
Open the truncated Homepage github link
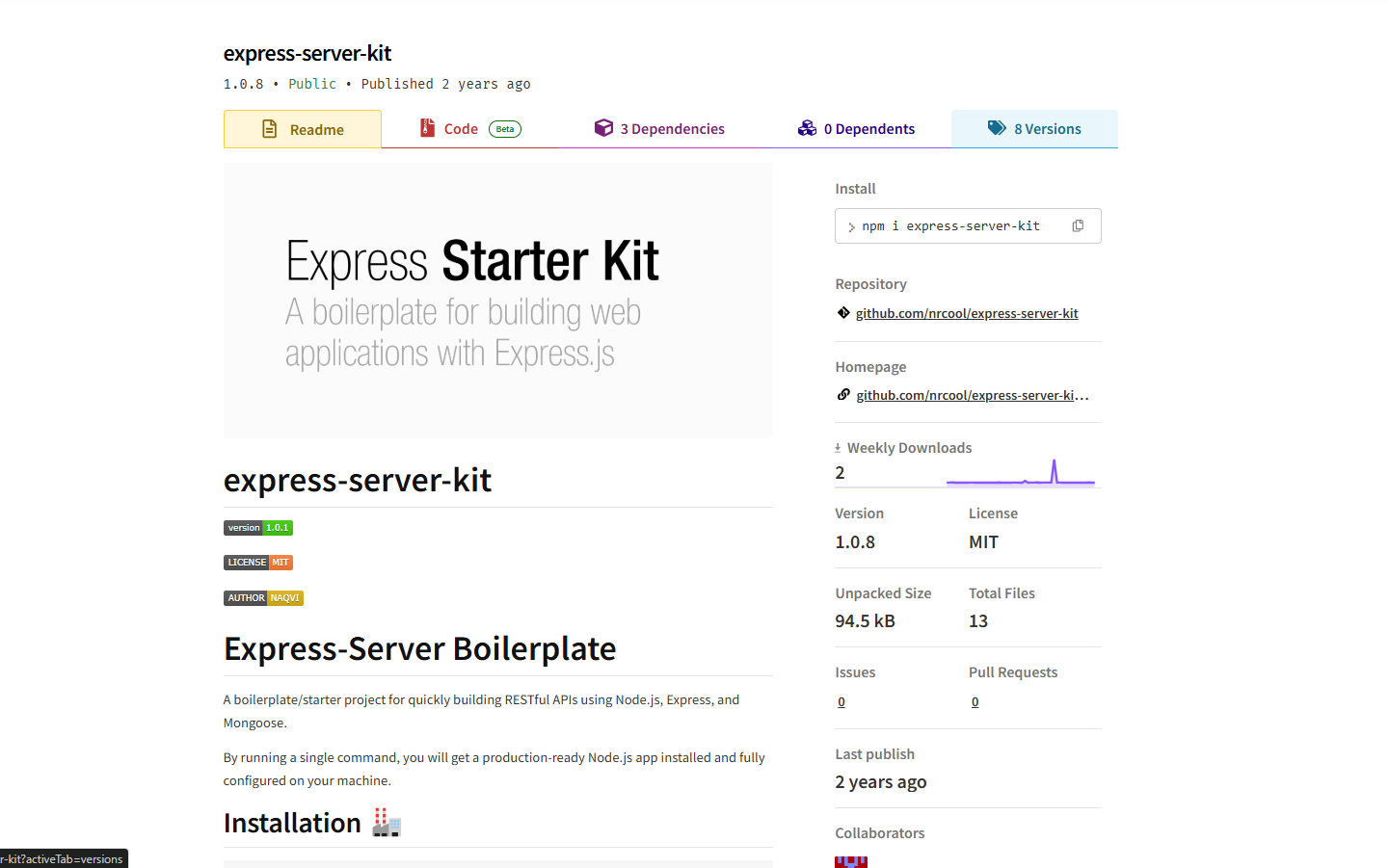[x=973, y=396]
